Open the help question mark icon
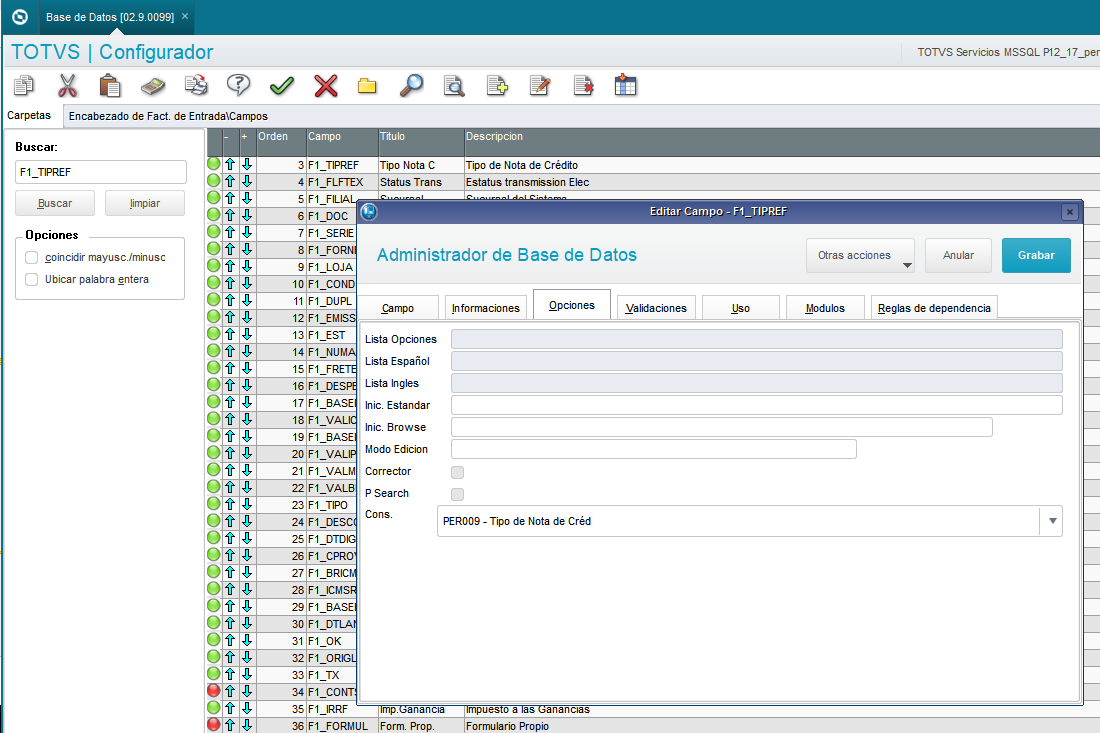The width and height of the screenshot is (1100, 733). [239, 86]
